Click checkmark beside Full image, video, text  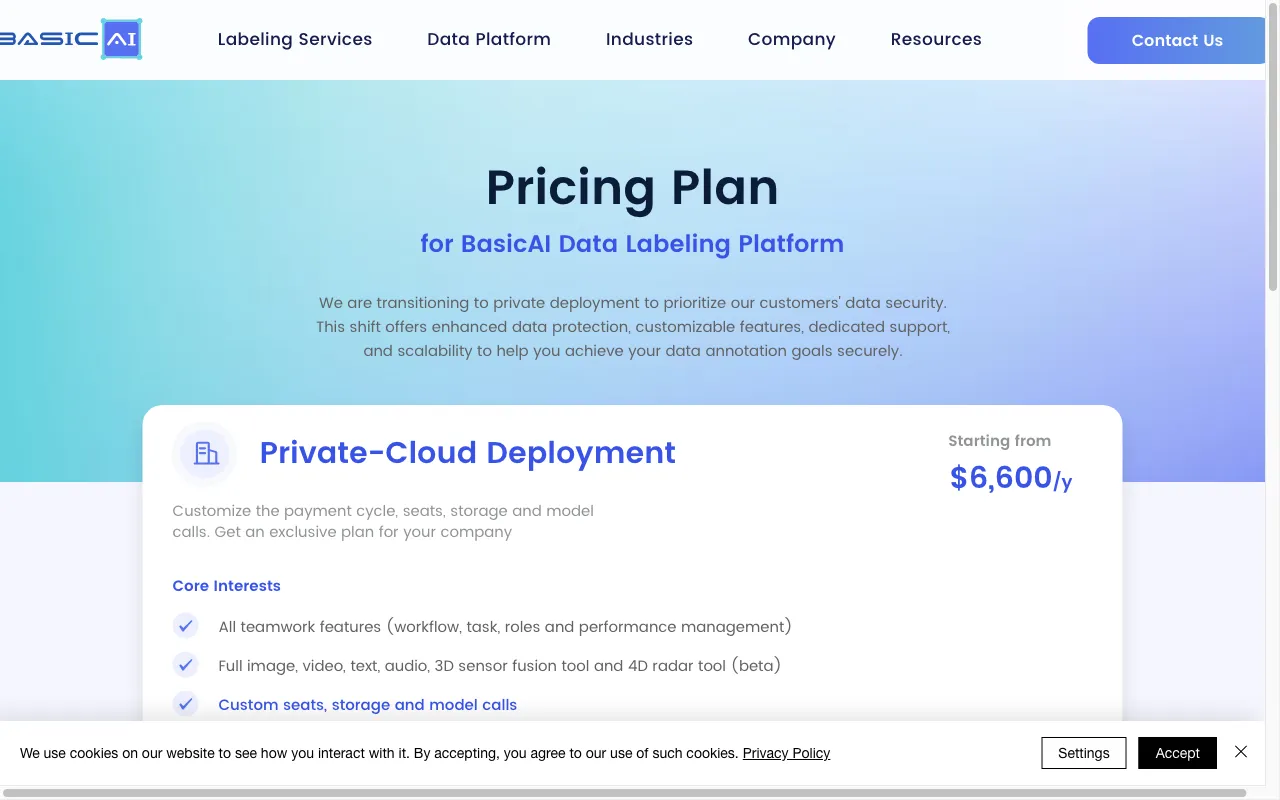(x=185, y=665)
